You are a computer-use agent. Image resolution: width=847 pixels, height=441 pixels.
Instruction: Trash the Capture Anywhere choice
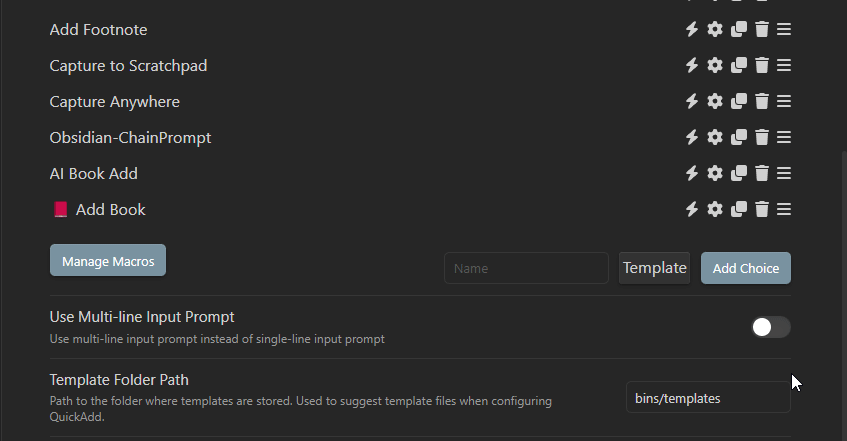pos(762,101)
